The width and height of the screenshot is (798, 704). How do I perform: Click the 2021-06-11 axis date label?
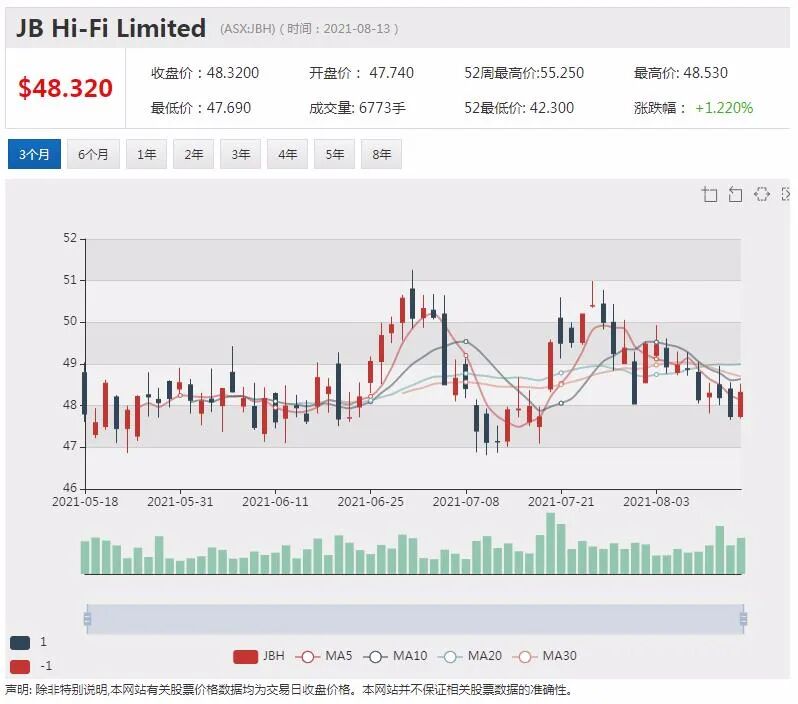tap(275, 502)
